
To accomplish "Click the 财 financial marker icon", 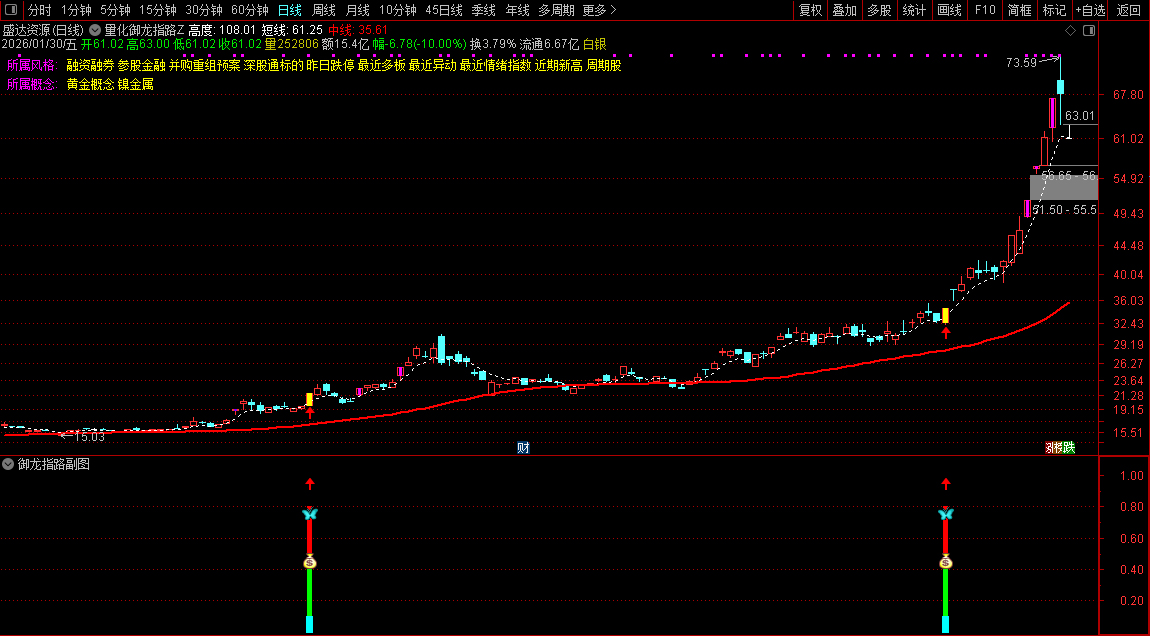I will coord(523,447).
